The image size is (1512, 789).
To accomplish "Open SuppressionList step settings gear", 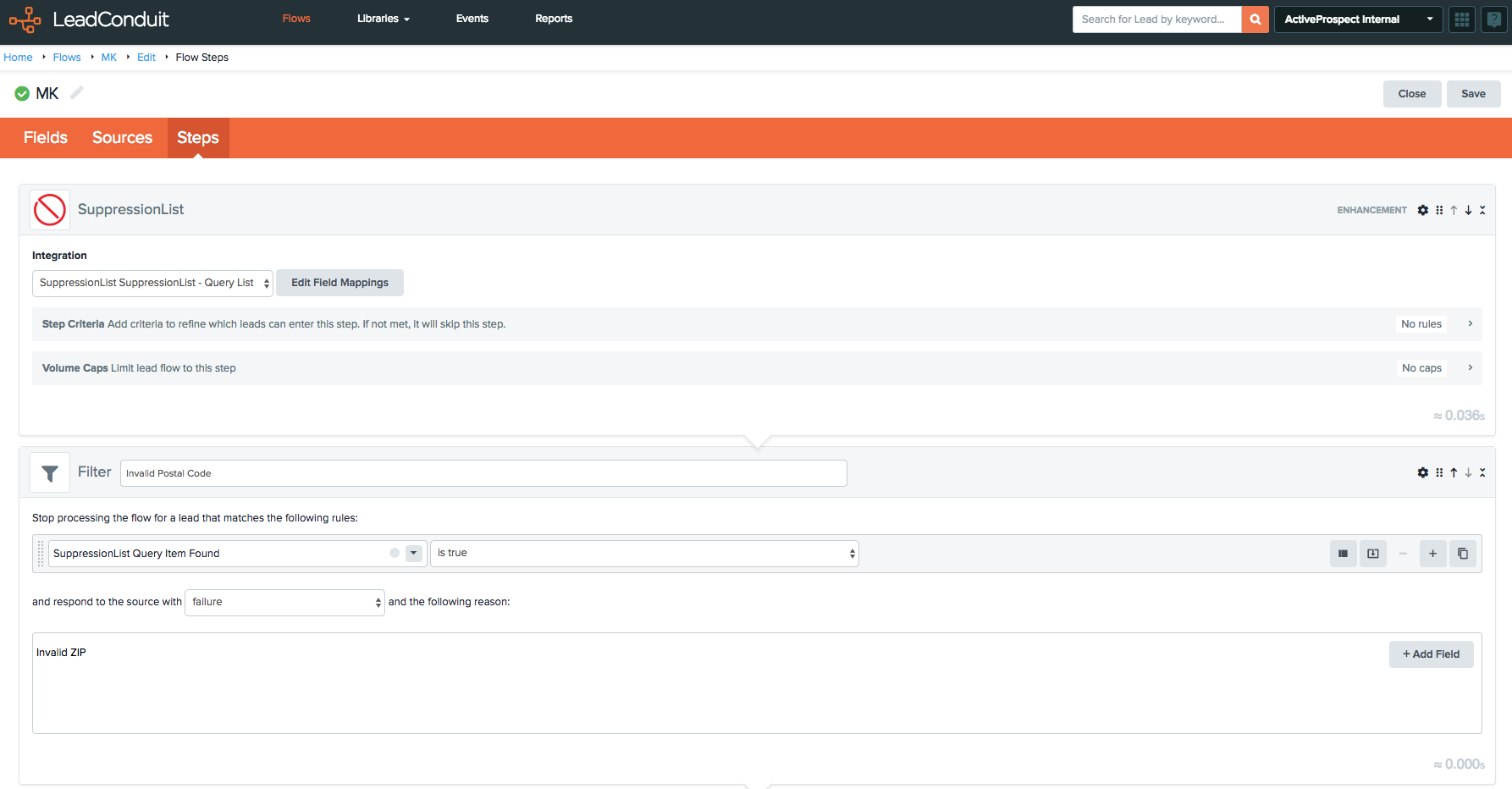I will coord(1423,210).
